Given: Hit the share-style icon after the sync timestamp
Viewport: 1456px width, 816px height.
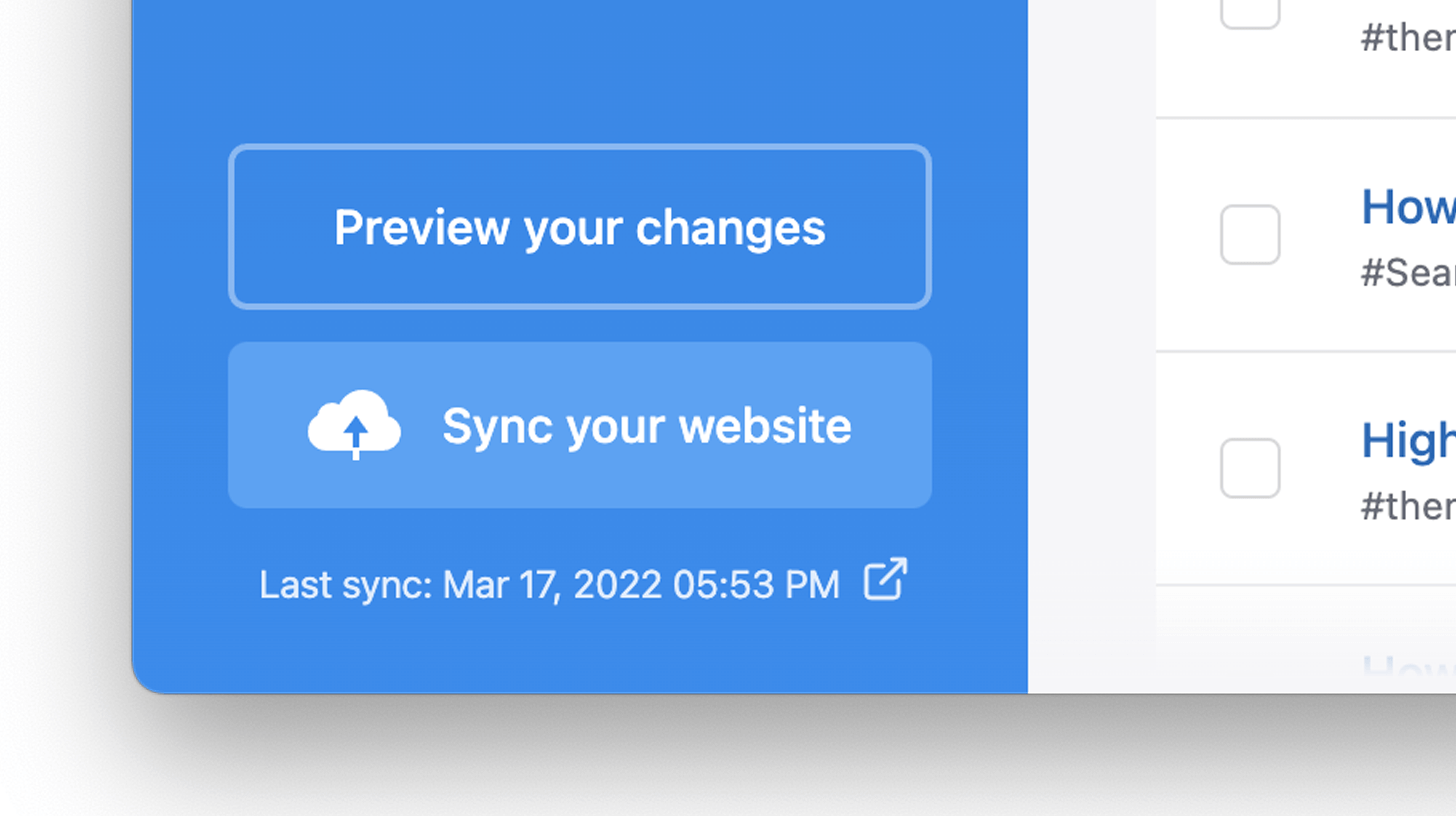Looking at the screenshot, I should point(884,578).
